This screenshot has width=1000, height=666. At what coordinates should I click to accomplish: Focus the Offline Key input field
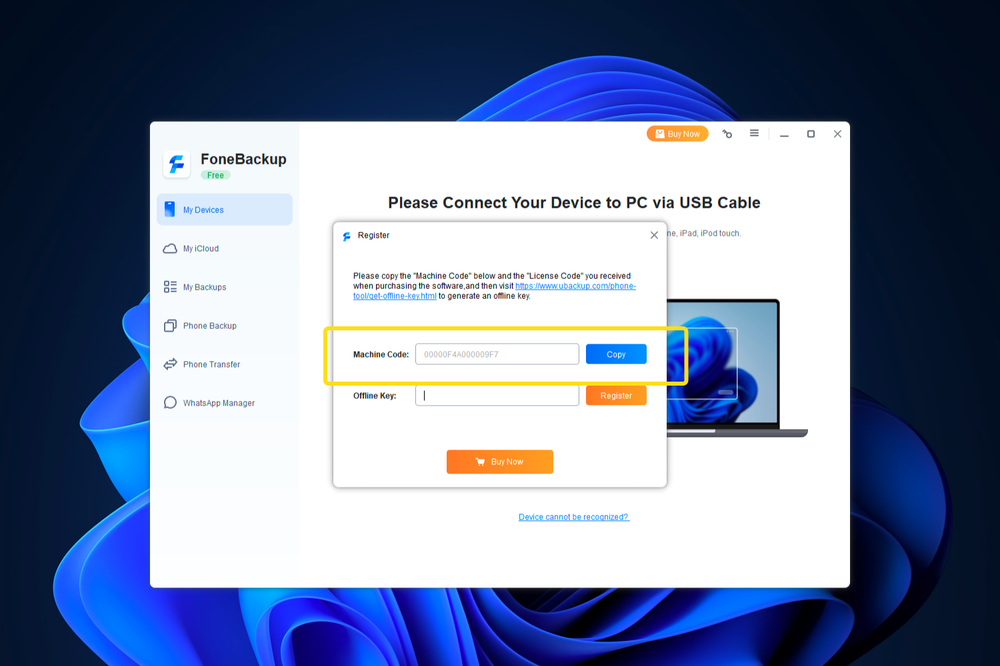(x=497, y=396)
